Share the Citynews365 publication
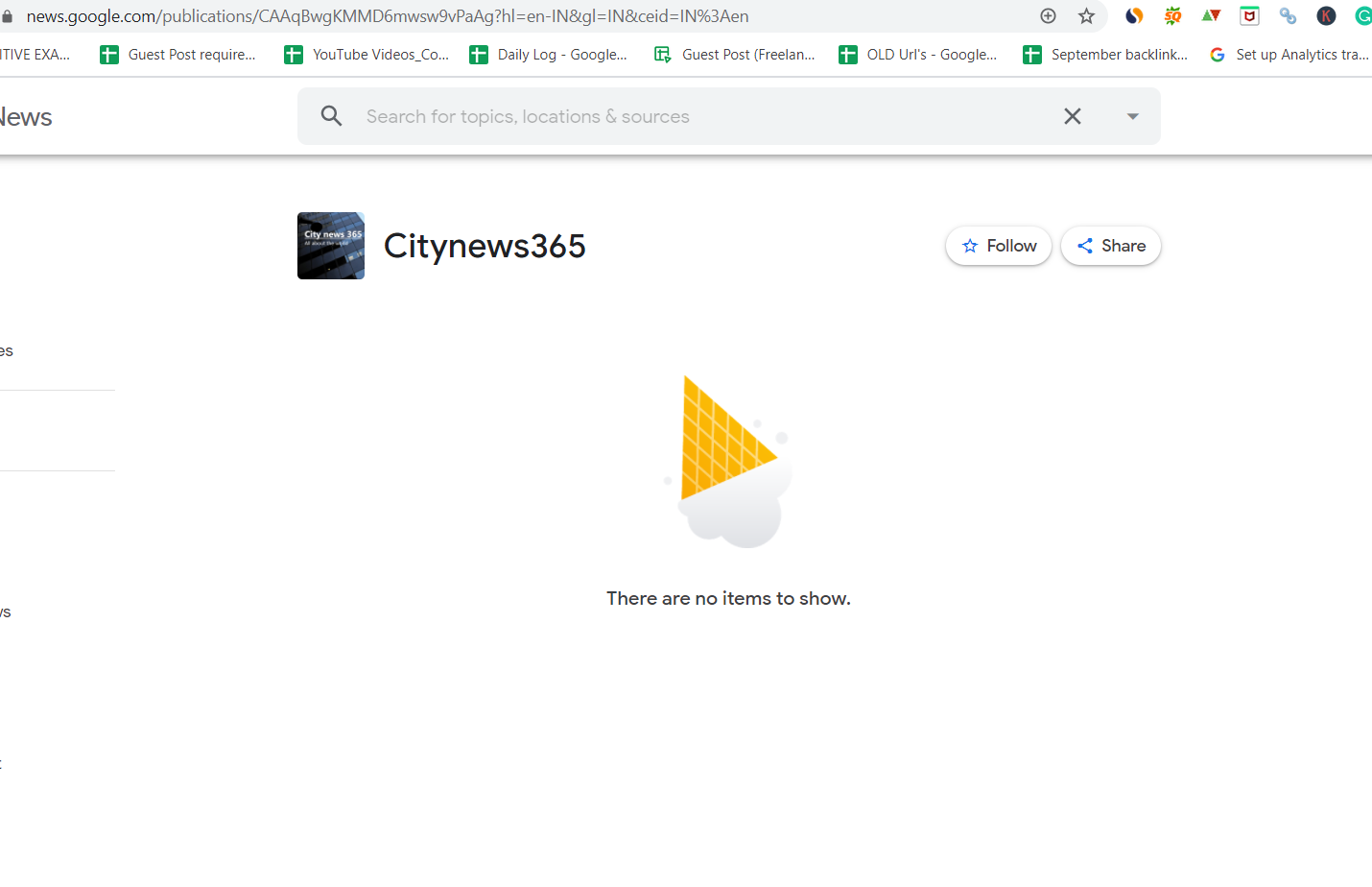 coord(1111,246)
